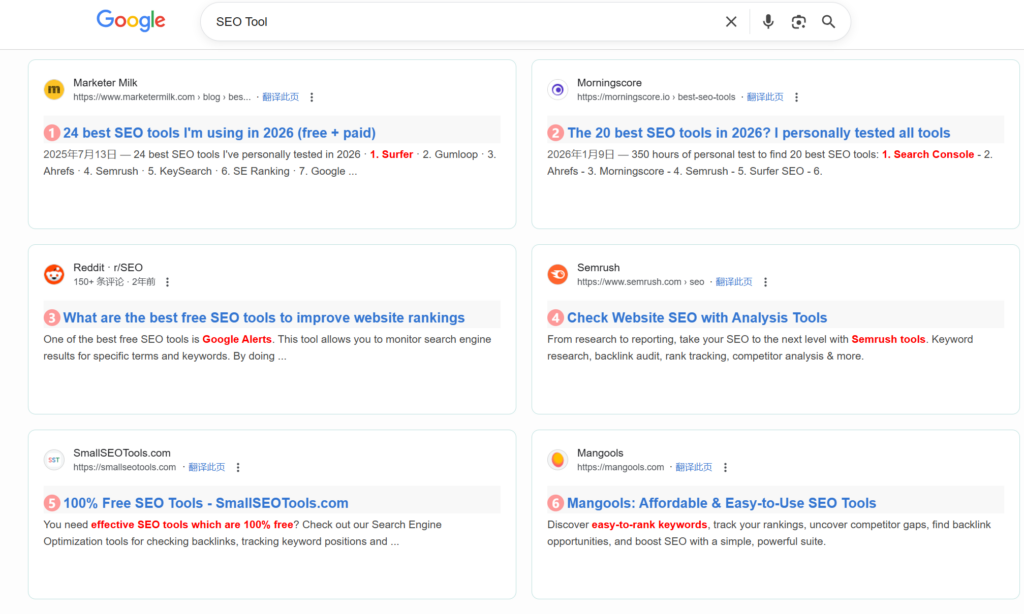
Task: Click the Mangools favicon icon
Action: [558, 460]
